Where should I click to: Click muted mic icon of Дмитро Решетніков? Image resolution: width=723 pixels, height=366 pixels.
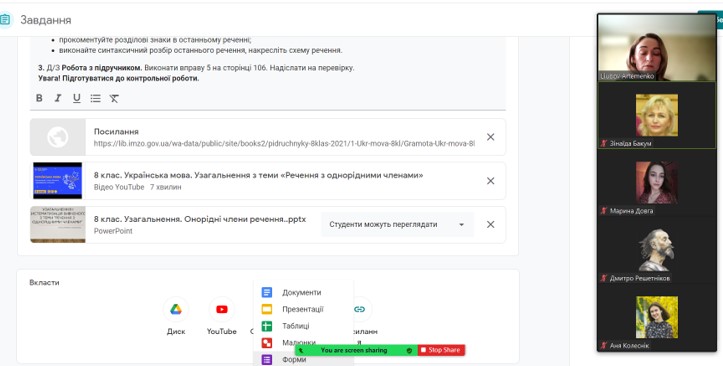click(x=604, y=278)
